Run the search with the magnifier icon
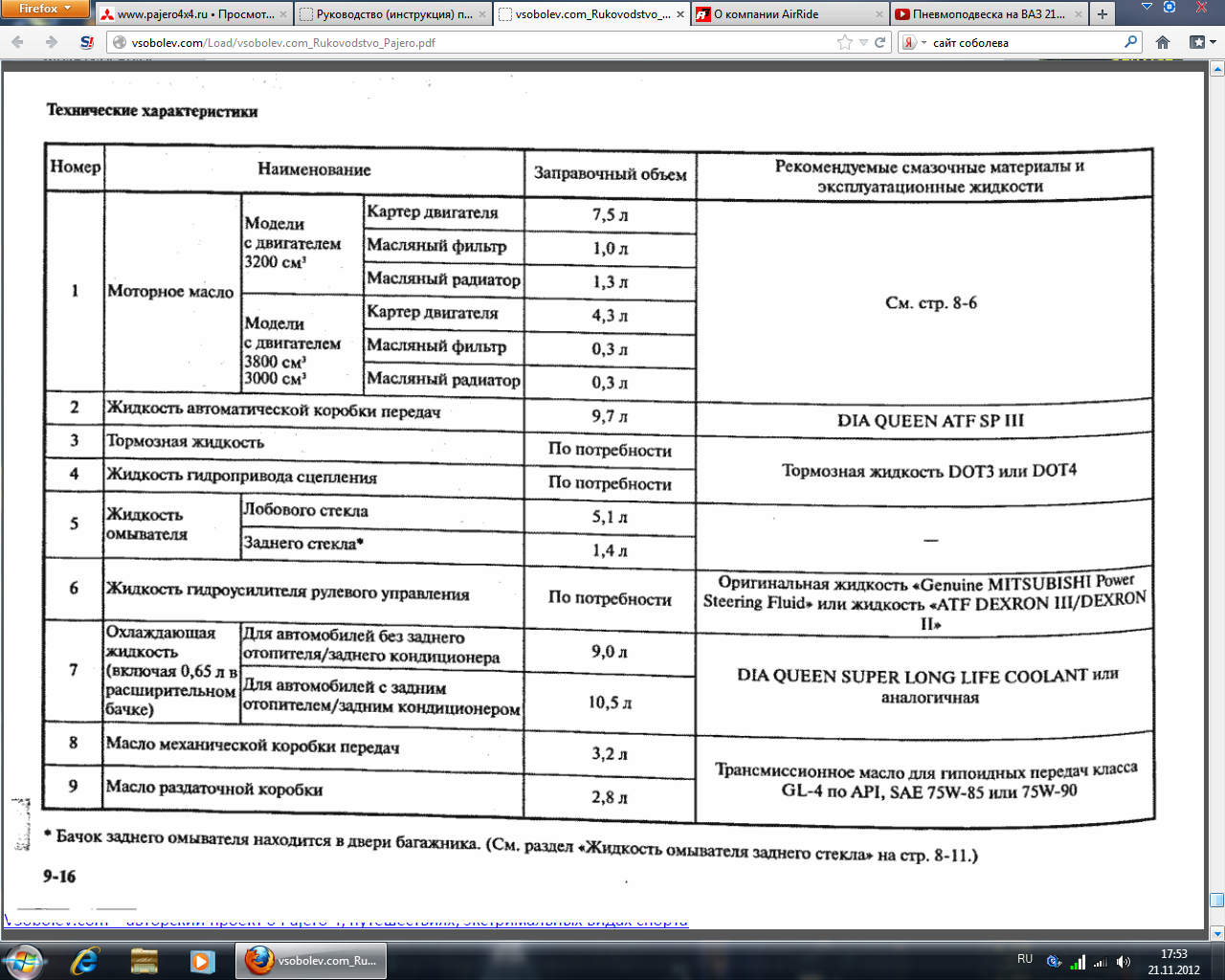The height and width of the screenshot is (980, 1225). click(x=1131, y=42)
